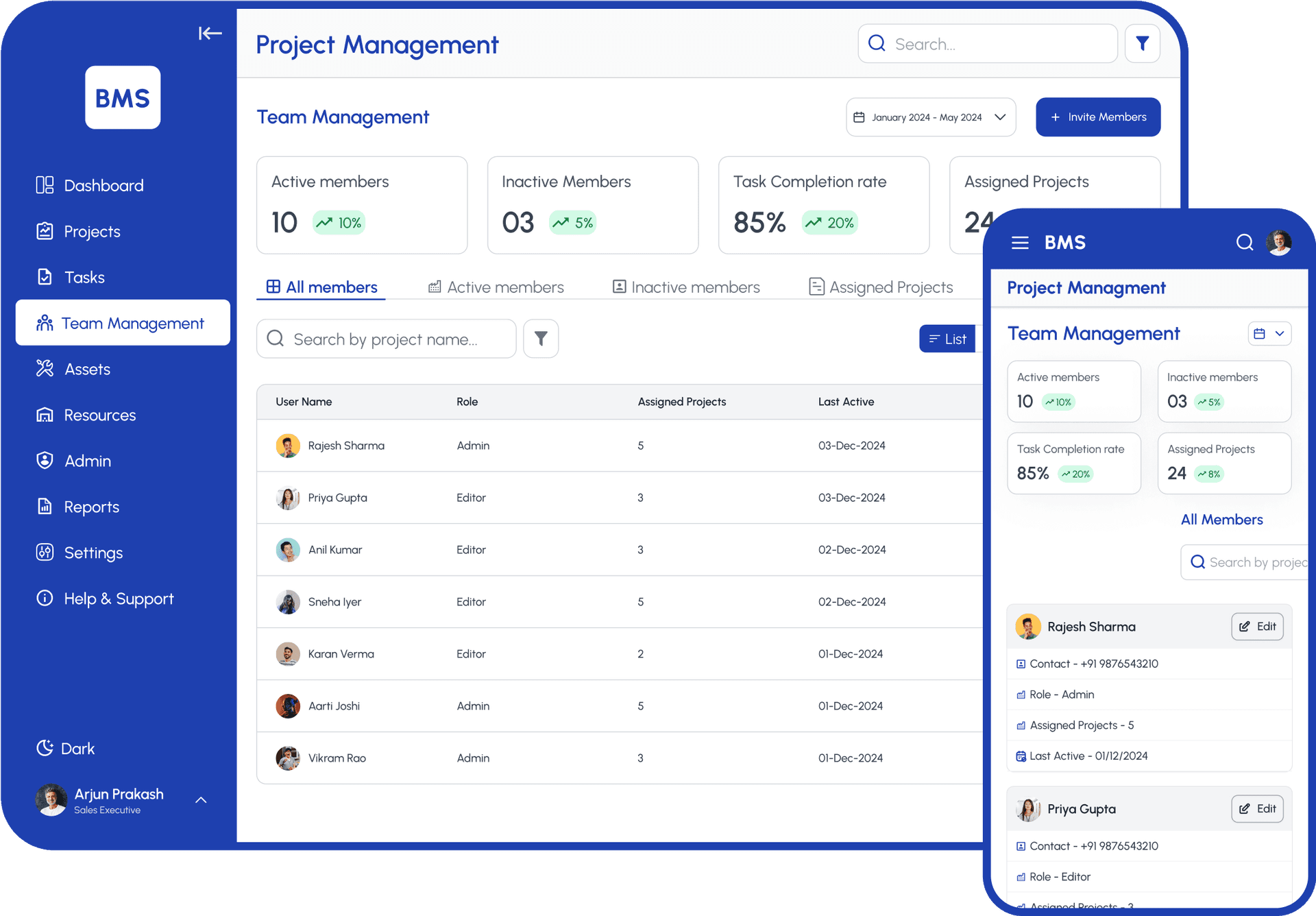The height and width of the screenshot is (916, 1316).
Task: Click the Assets icon in sidebar
Action: [x=45, y=368]
